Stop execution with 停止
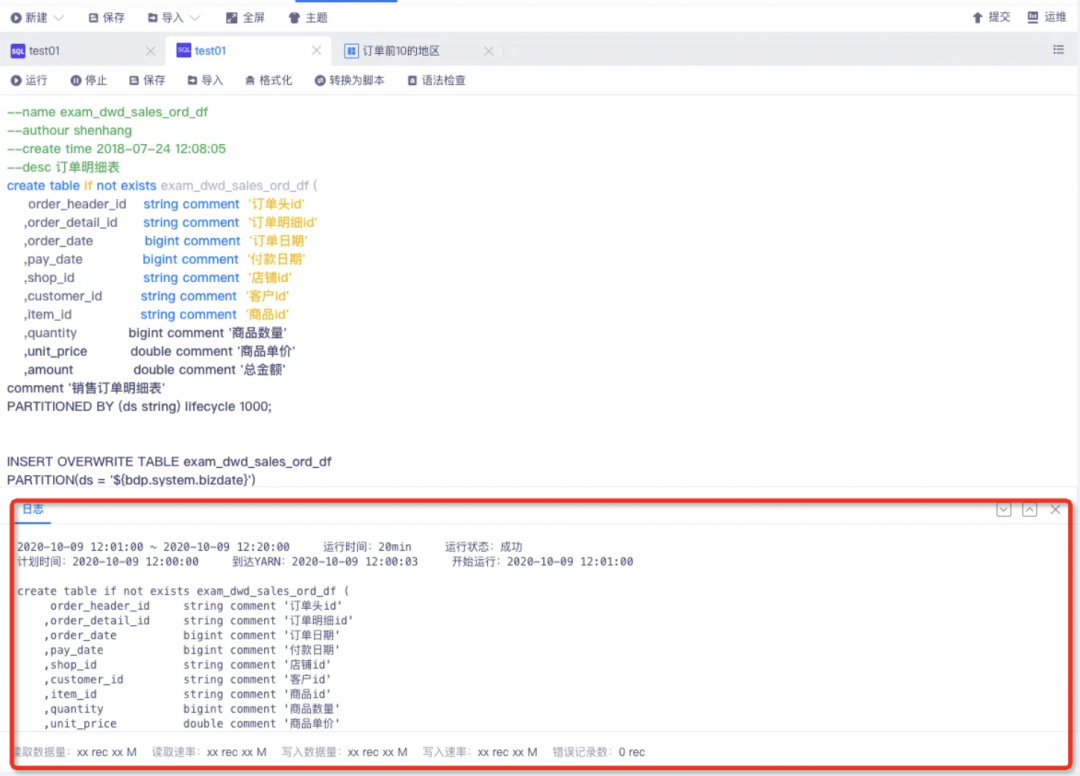 tap(88, 81)
